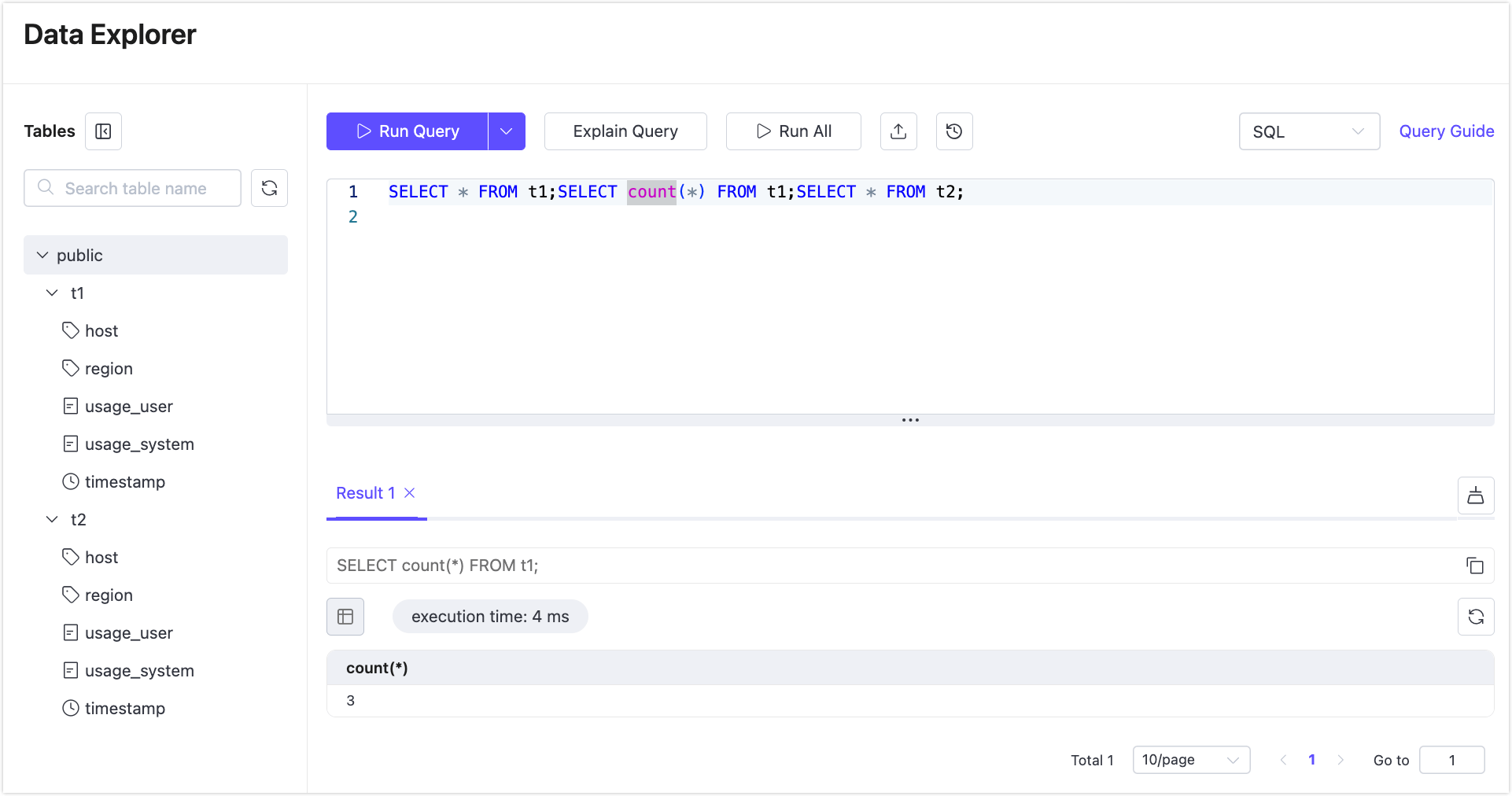Screen dimensions: 1512x796
Task: Refresh the table list
Action: [270, 188]
